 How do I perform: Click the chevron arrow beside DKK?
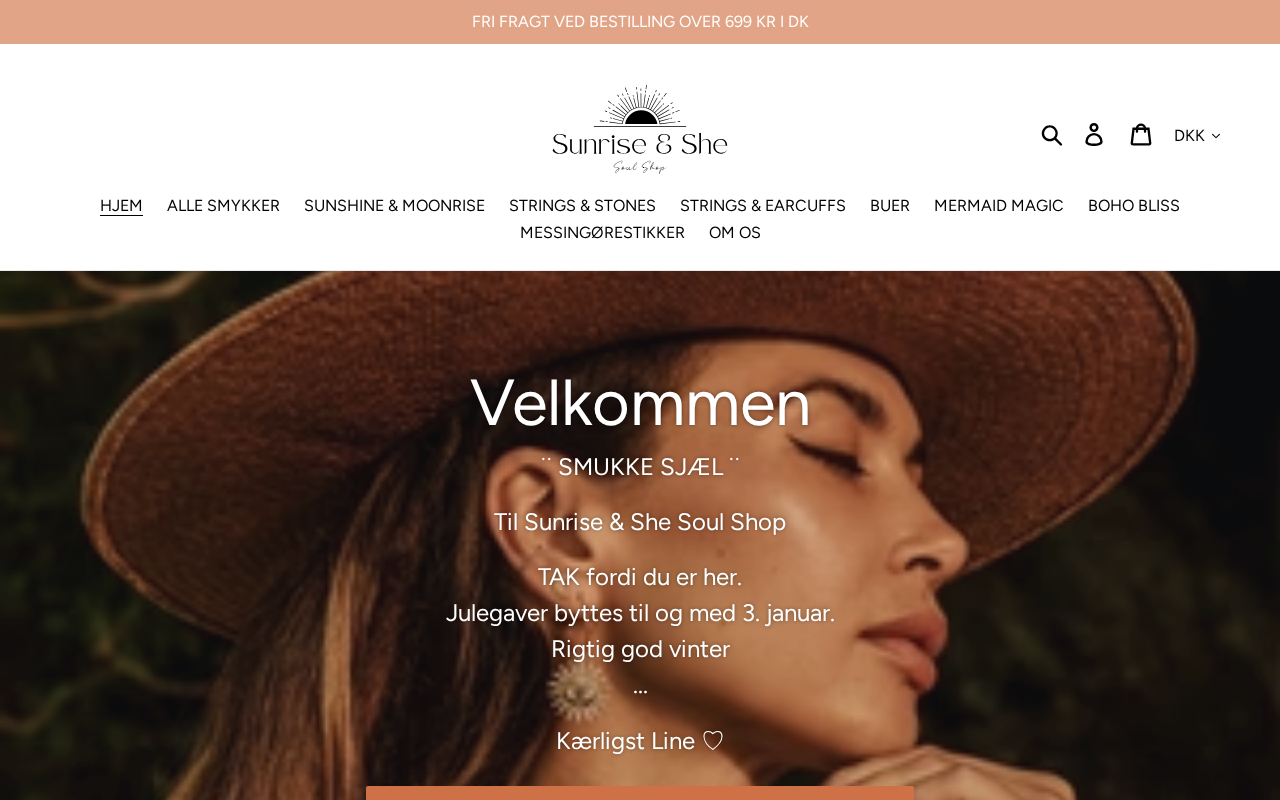click(1216, 136)
